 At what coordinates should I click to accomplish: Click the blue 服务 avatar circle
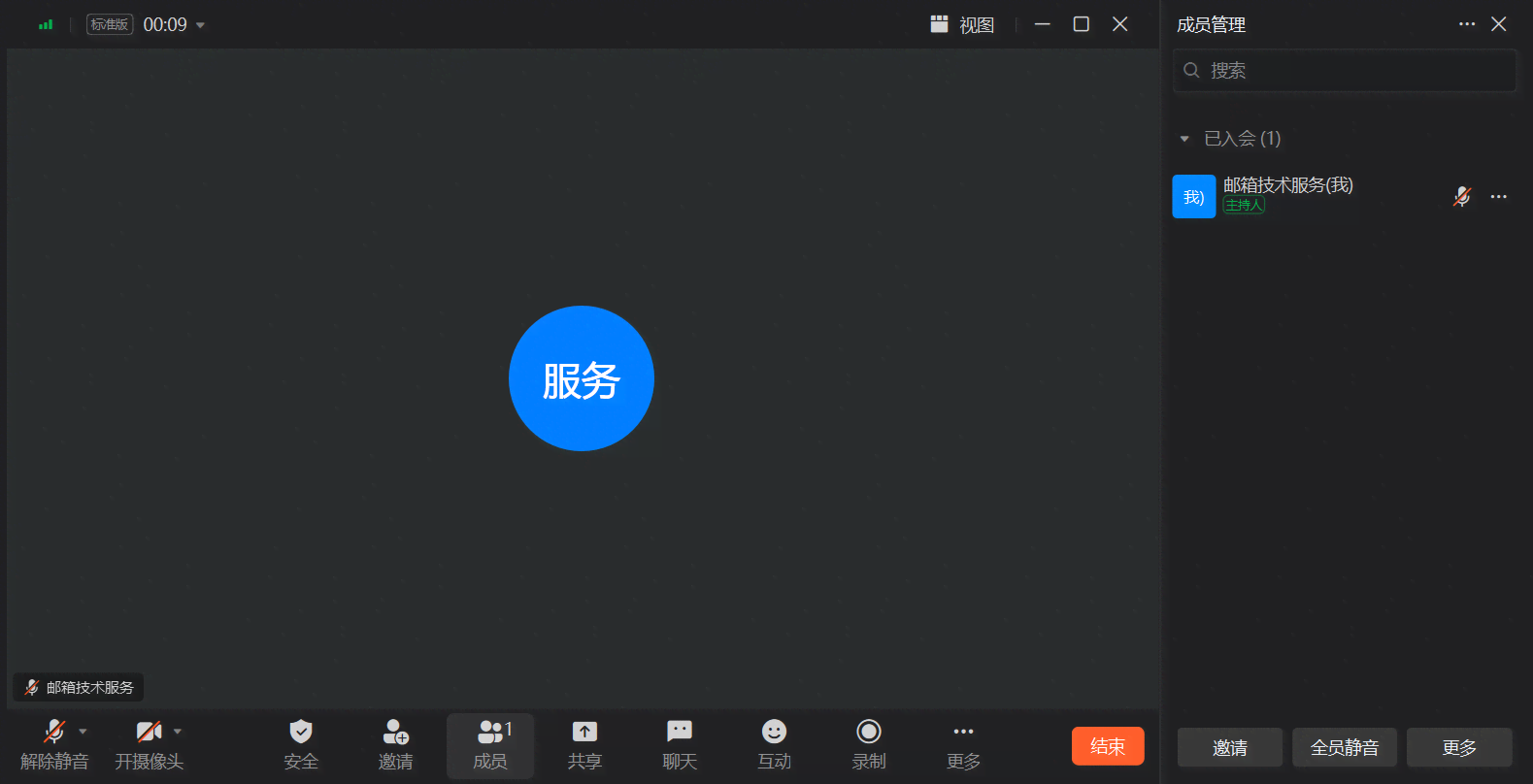click(582, 378)
